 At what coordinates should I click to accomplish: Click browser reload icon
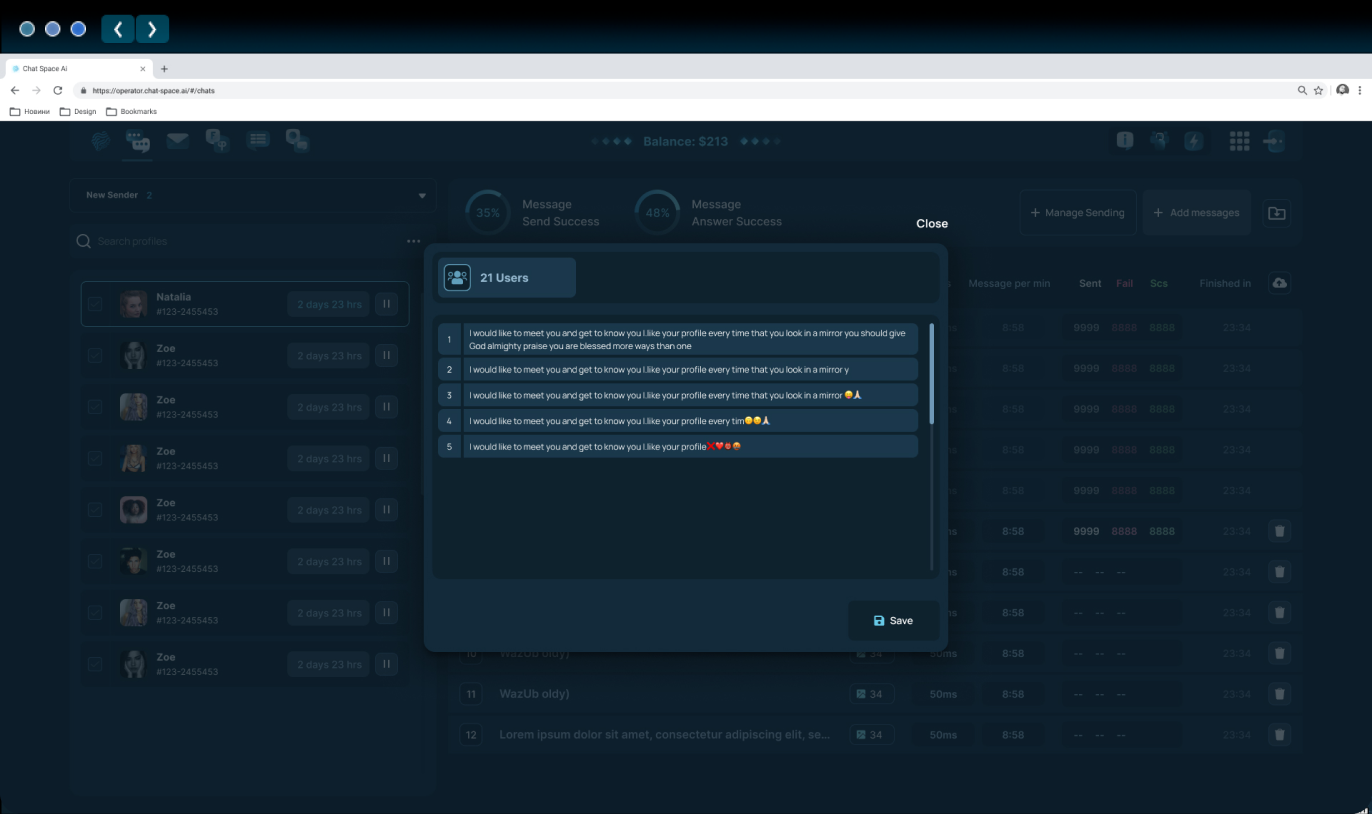click(58, 90)
